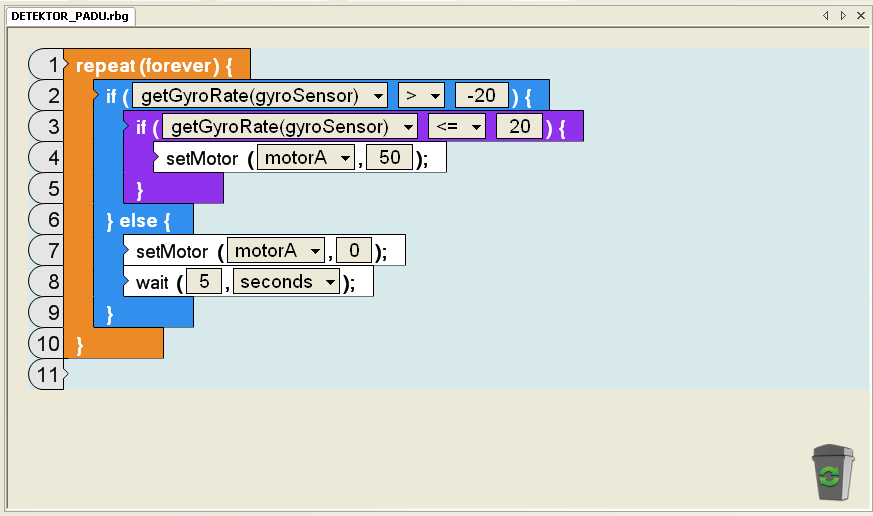Select the setMotor text on line 4

[202, 159]
